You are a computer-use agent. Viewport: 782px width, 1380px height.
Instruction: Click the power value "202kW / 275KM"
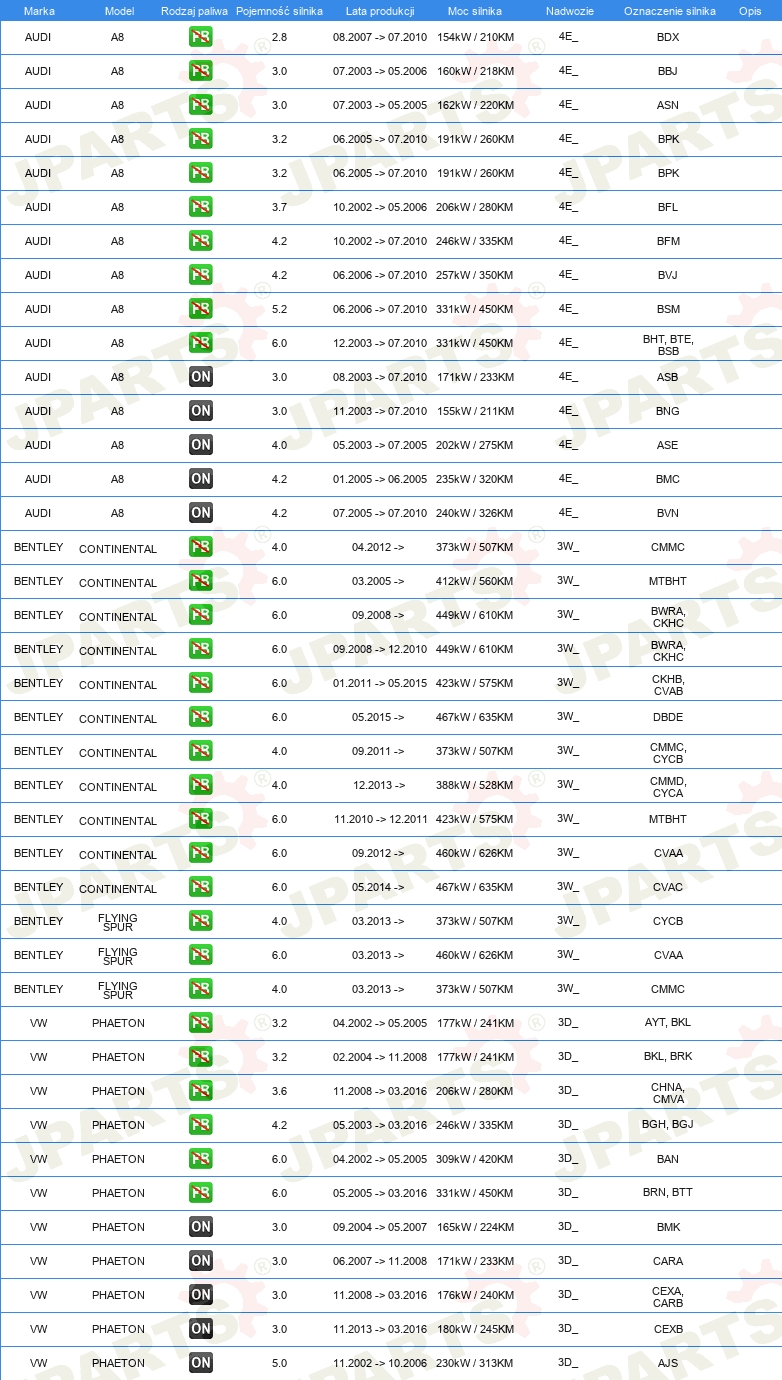click(x=475, y=445)
